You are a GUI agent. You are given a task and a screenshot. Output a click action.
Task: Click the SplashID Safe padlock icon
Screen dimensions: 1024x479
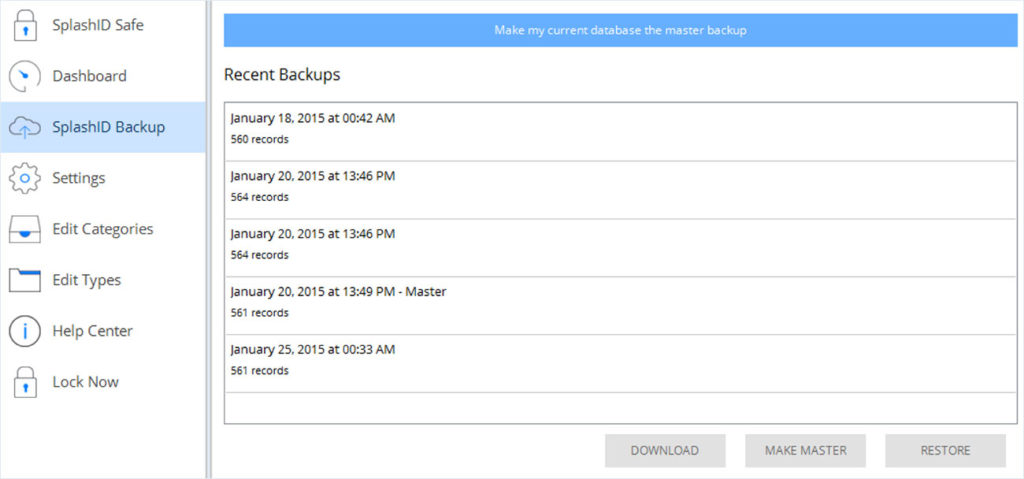click(x=25, y=26)
